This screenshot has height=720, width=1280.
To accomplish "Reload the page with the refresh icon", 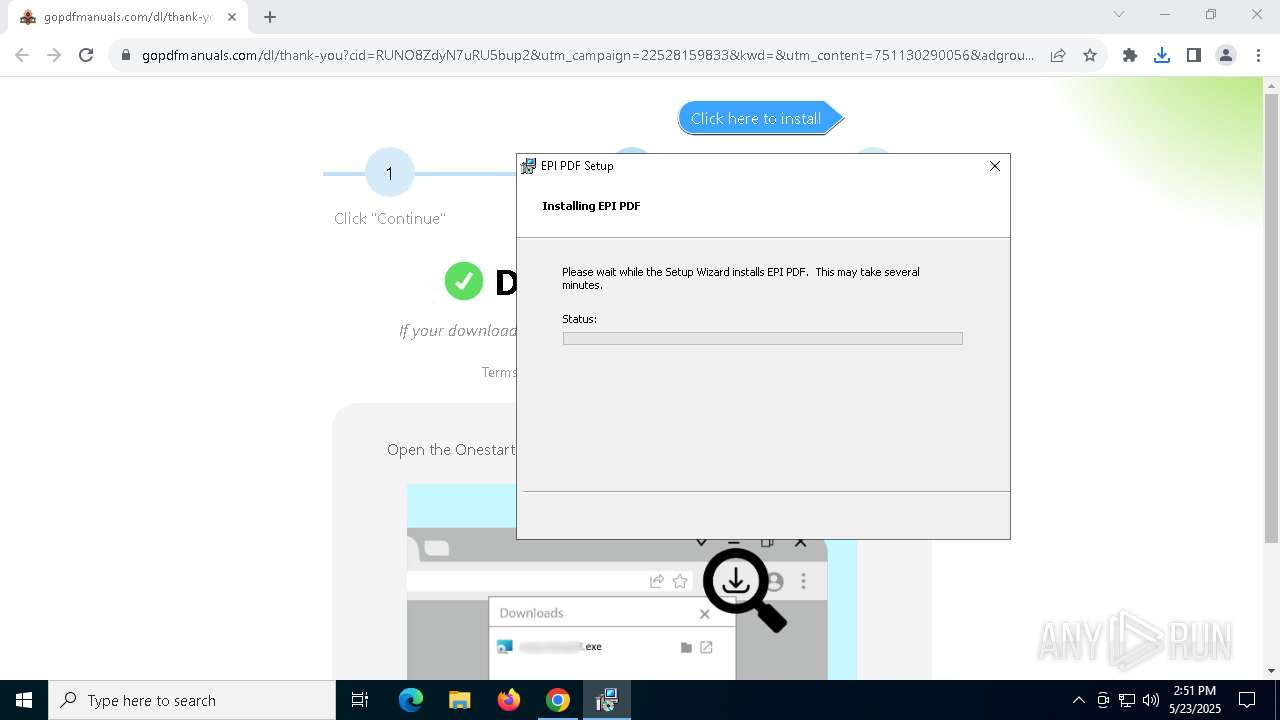I will [86, 55].
